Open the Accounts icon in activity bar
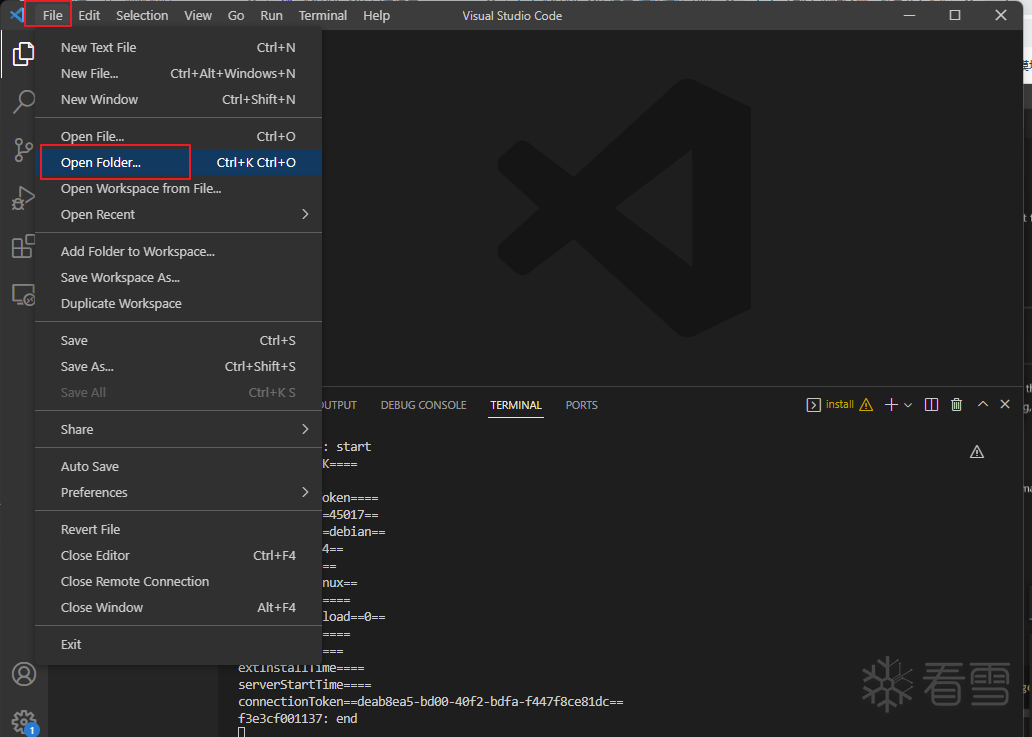The image size is (1032, 737). [x=24, y=674]
